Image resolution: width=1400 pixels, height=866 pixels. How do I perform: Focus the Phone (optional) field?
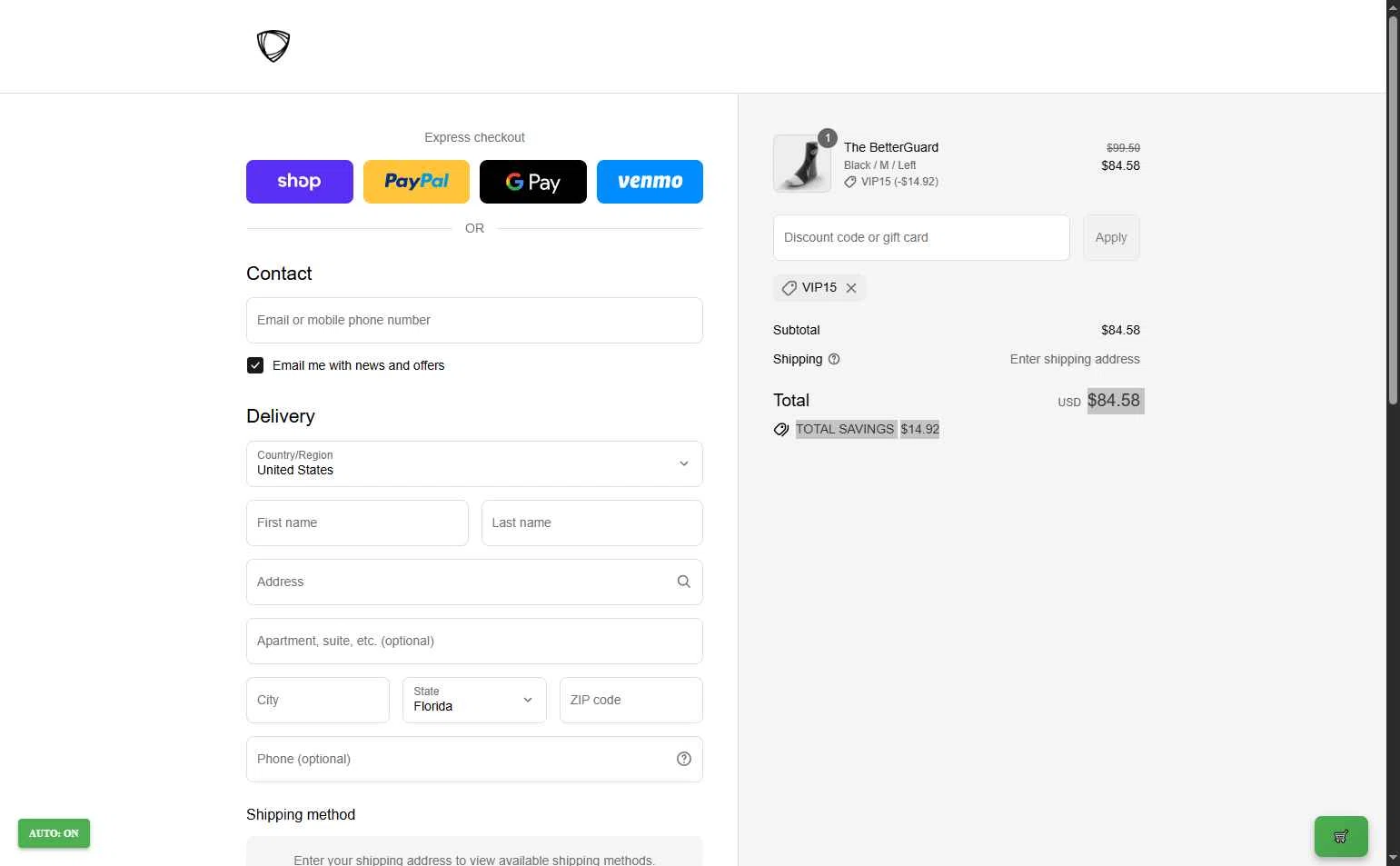(474, 759)
